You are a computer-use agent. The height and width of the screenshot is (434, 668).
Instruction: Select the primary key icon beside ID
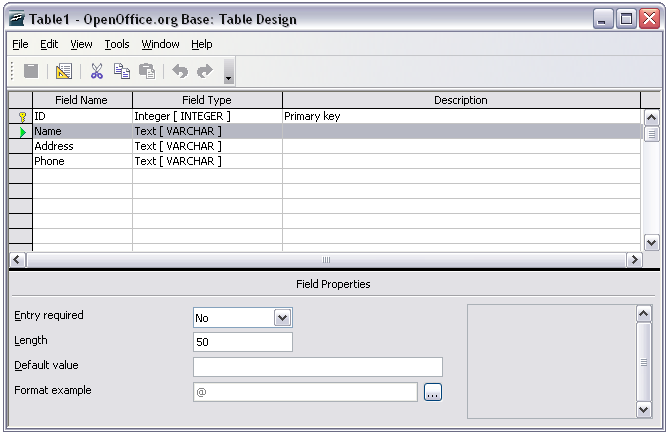(x=21, y=117)
